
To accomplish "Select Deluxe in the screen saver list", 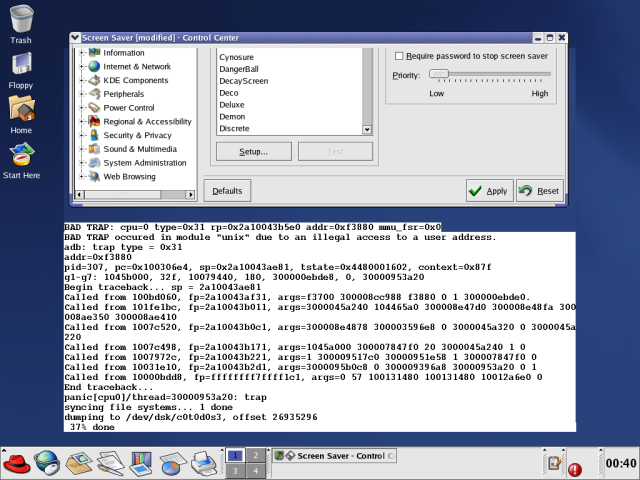I will tap(232, 104).
